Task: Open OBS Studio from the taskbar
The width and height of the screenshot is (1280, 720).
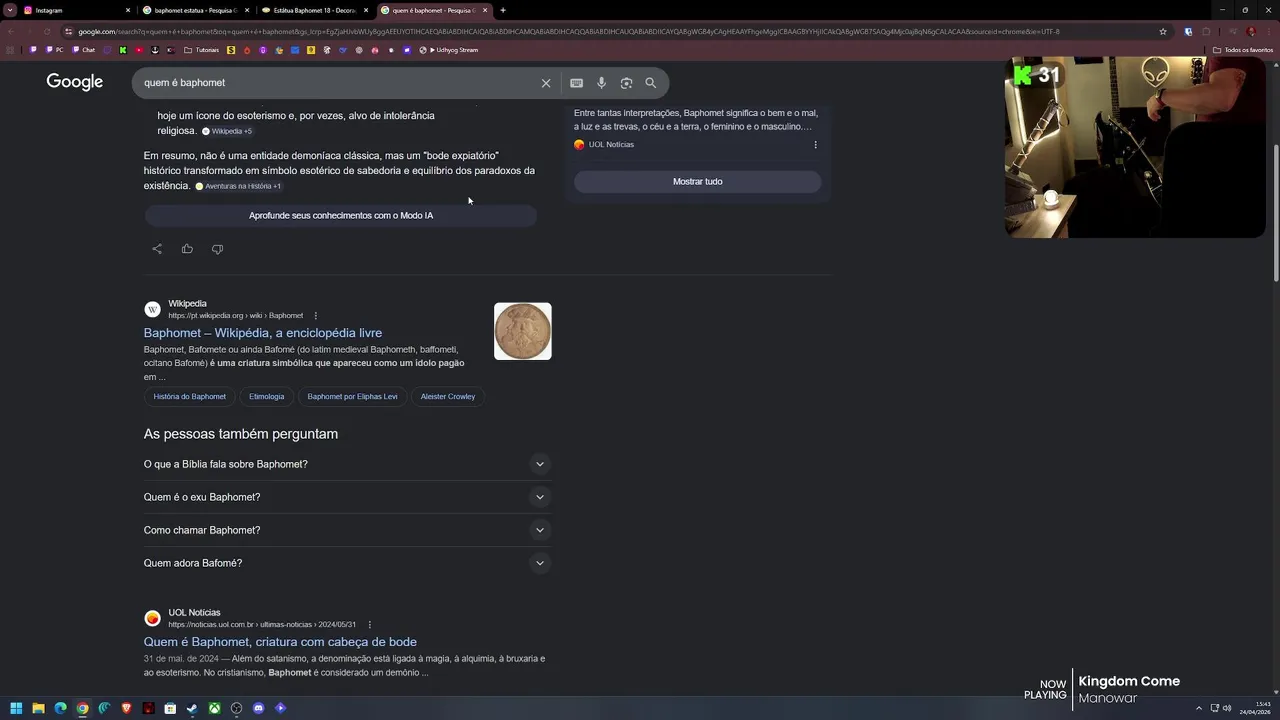Action: [x=236, y=708]
